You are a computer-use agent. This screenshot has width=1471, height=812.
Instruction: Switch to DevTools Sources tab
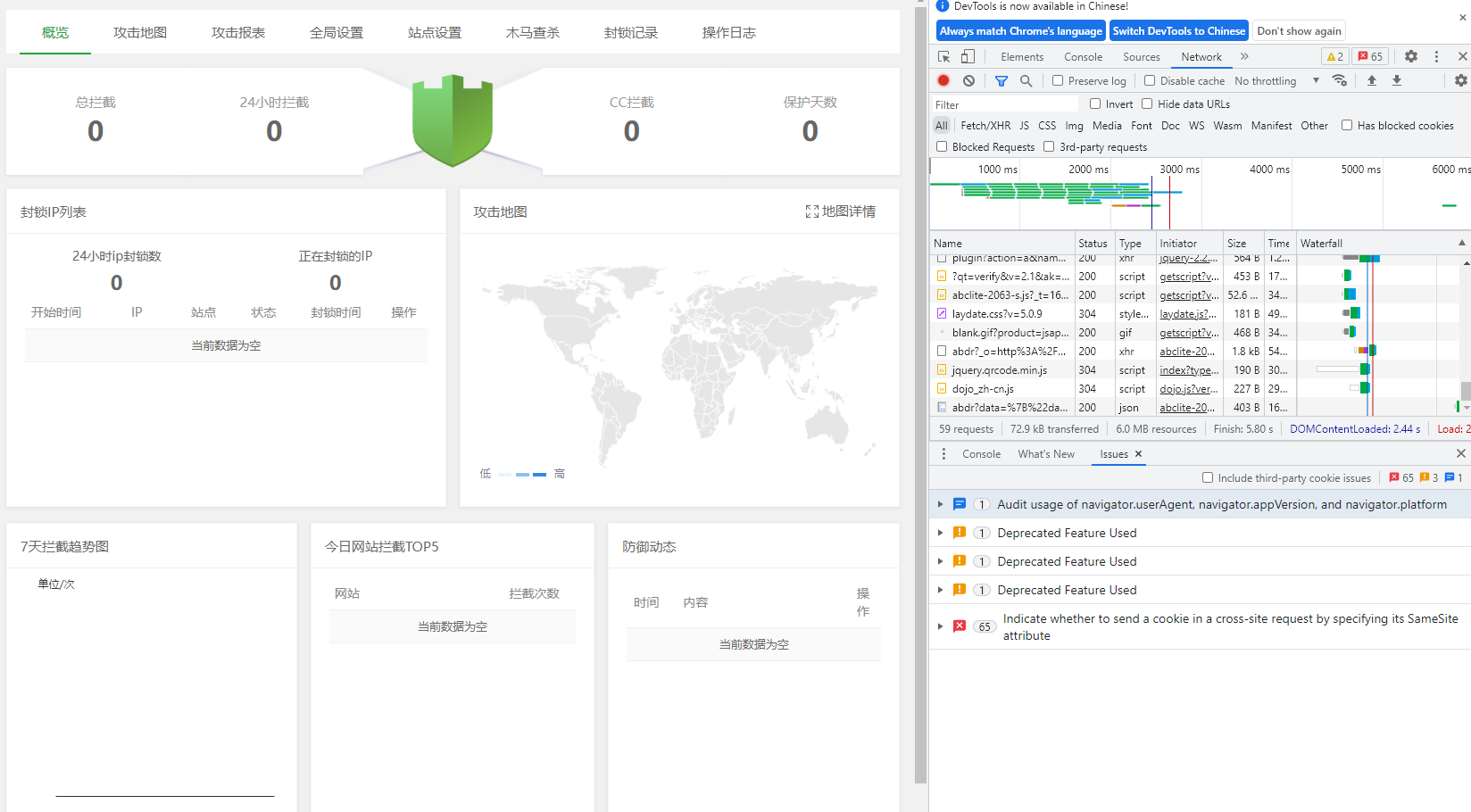click(1141, 56)
